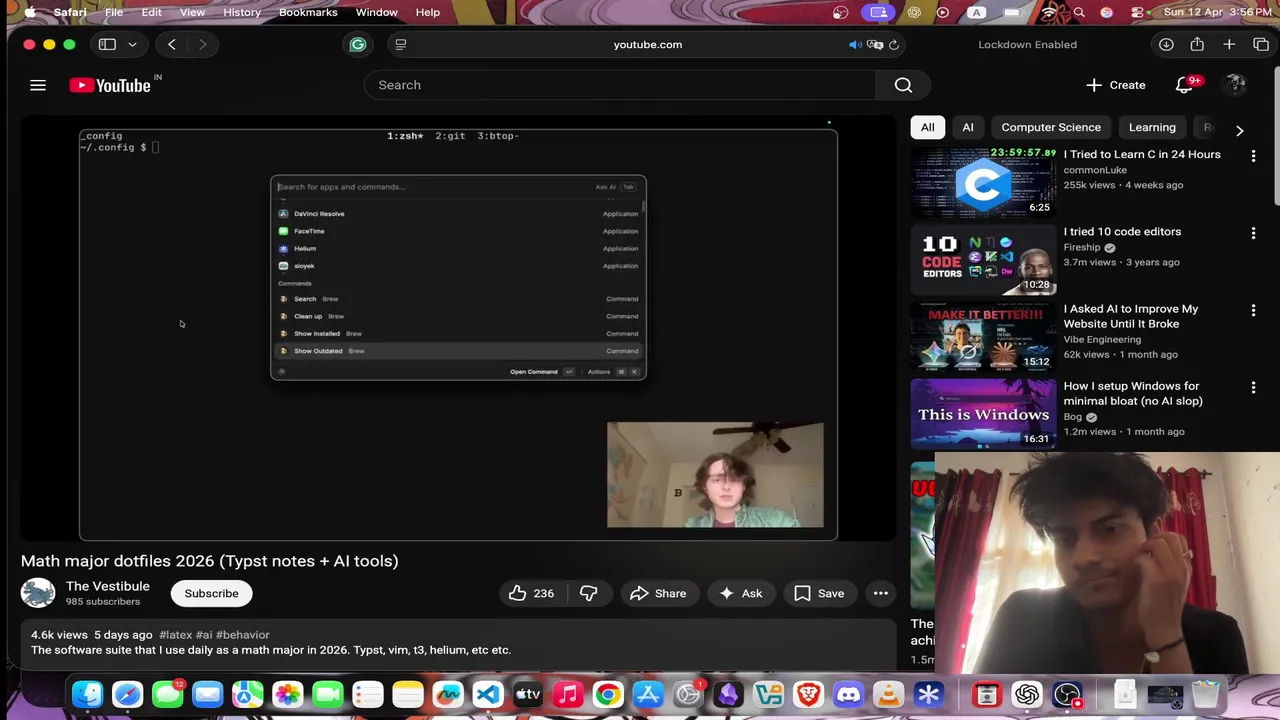This screenshot has width=1280, height=720.
Task: Launch VLC from the Dock
Action: click(888, 694)
